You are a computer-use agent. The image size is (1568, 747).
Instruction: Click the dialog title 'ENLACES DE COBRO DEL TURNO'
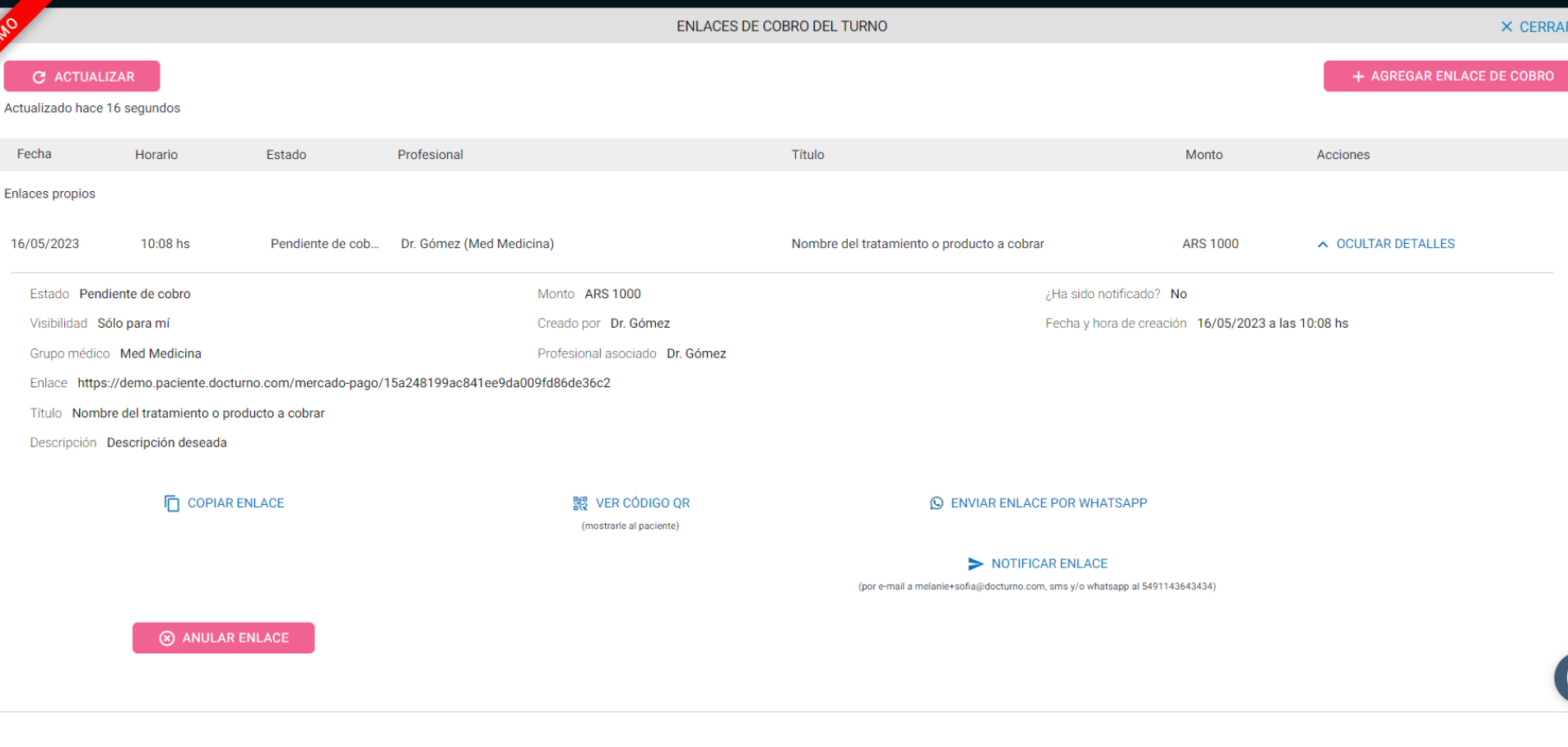pos(782,26)
